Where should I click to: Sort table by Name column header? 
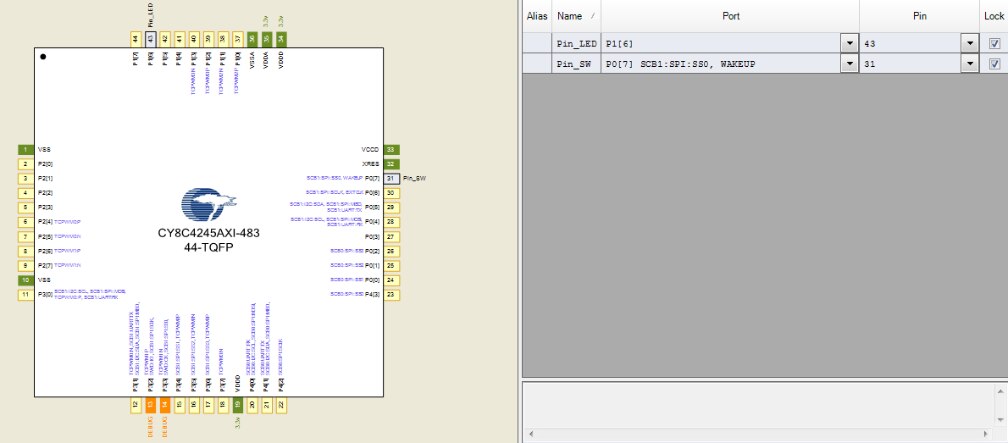[576, 16]
